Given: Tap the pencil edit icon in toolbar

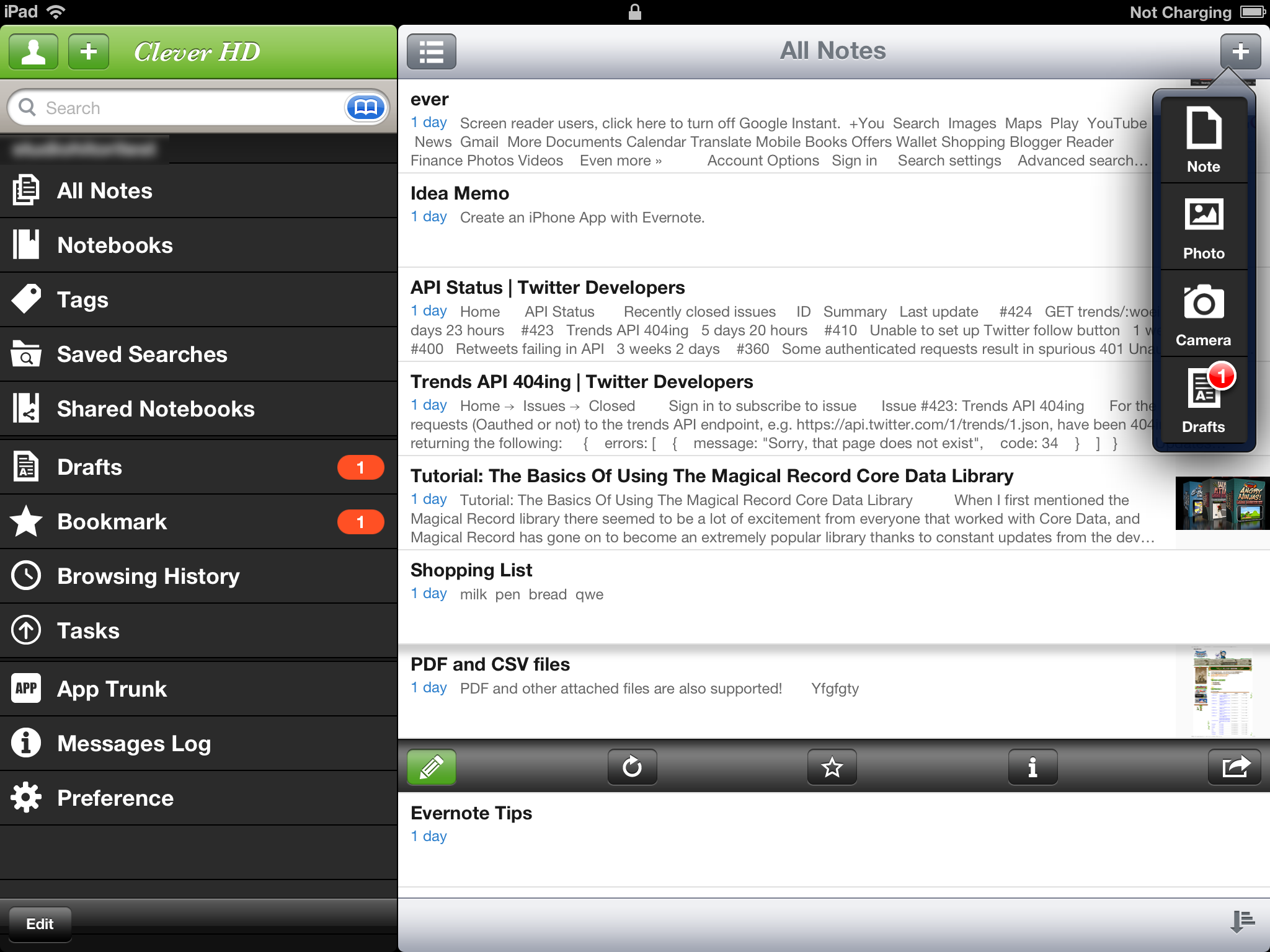Looking at the screenshot, I should 432,768.
